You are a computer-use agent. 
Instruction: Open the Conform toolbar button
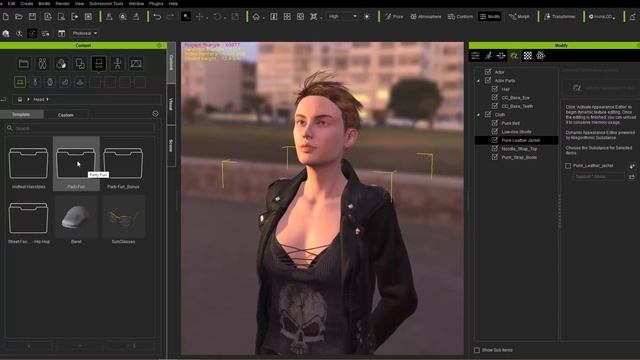point(460,17)
